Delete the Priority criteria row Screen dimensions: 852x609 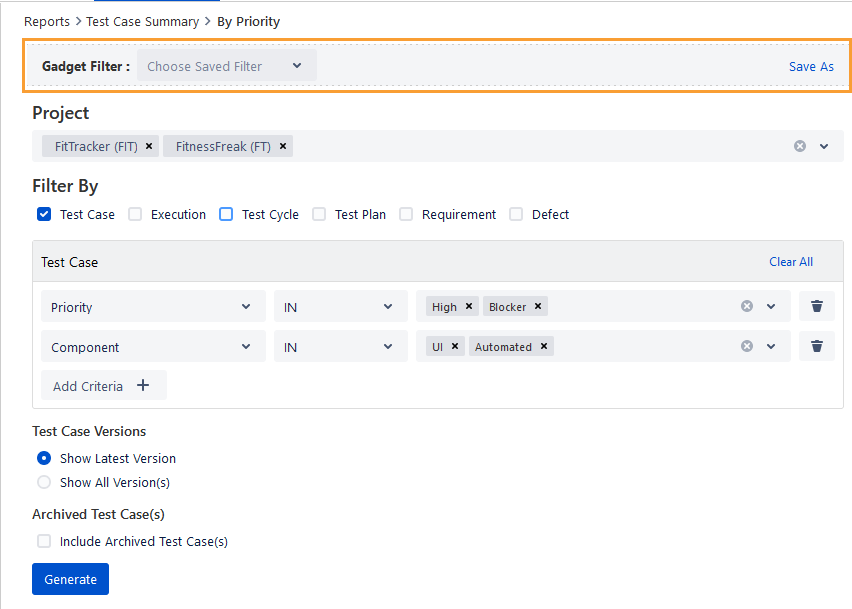pos(817,307)
